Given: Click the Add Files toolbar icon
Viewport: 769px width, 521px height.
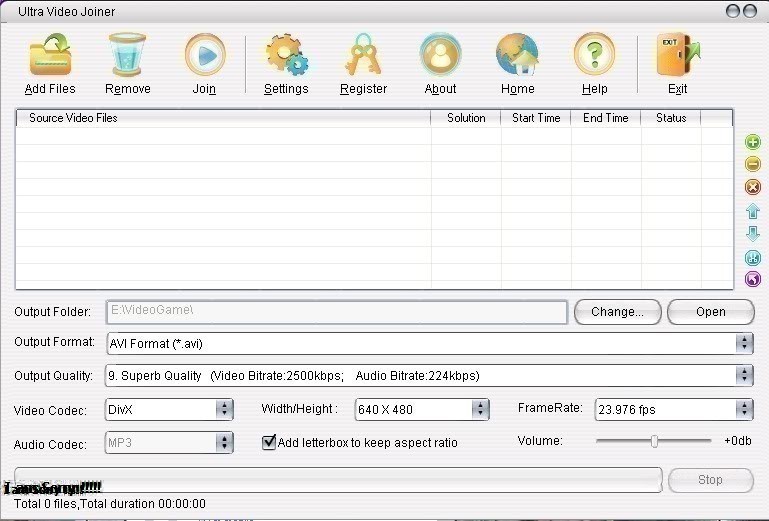Looking at the screenshot, I should pyautogui.click(x=50, y=56).
